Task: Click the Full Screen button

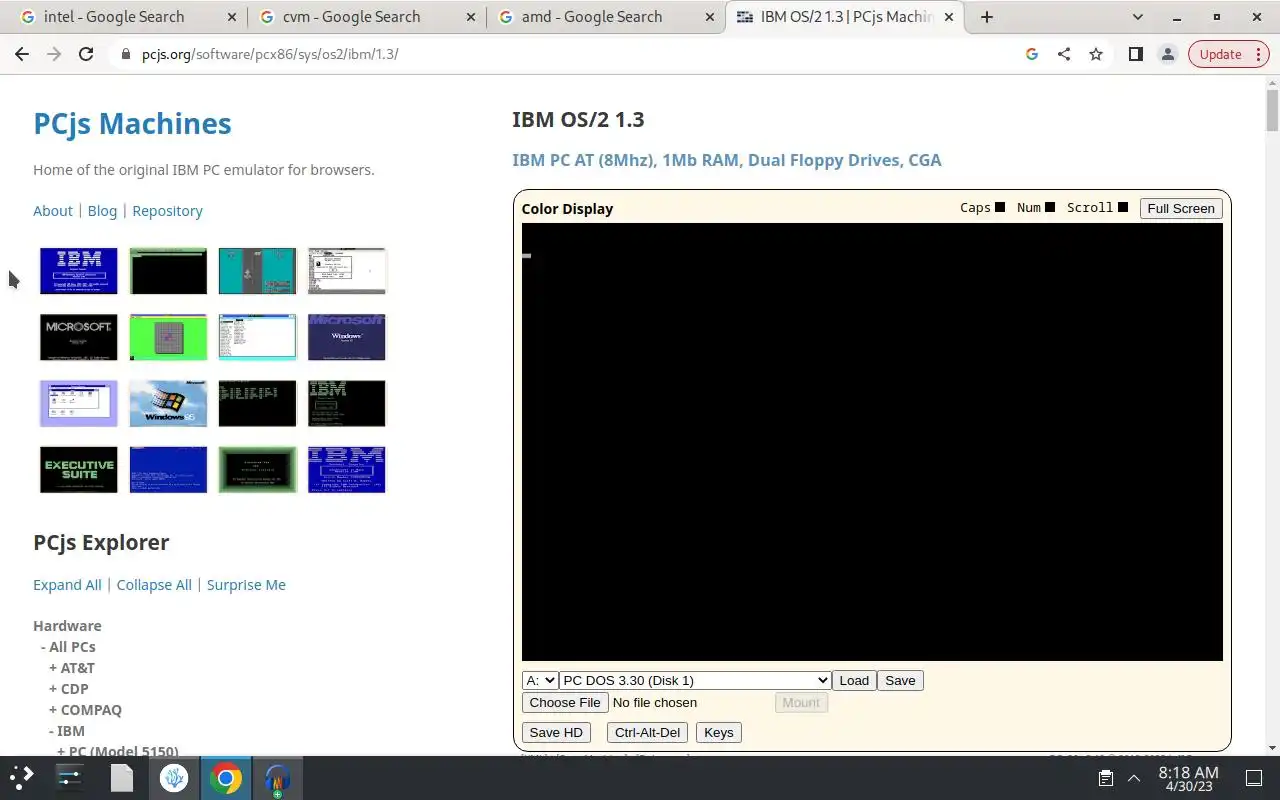Action: [1181, 208]
